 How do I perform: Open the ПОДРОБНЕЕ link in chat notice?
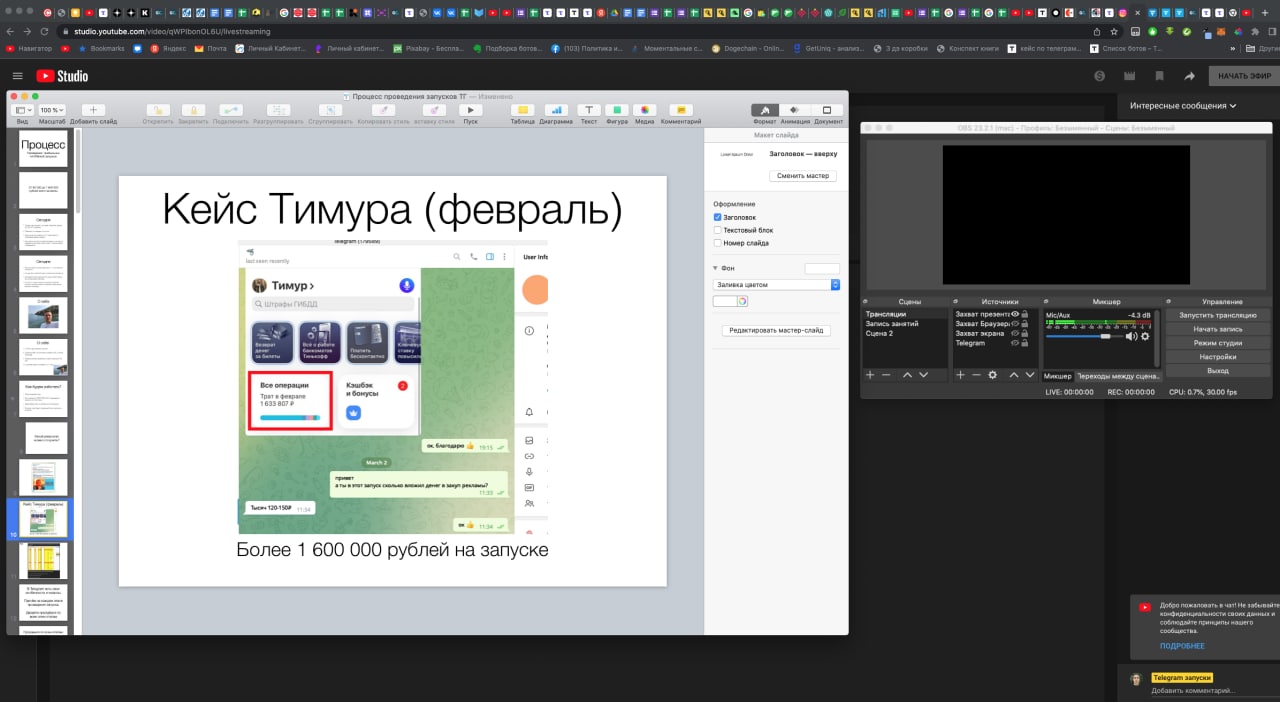pos(1182,646)
